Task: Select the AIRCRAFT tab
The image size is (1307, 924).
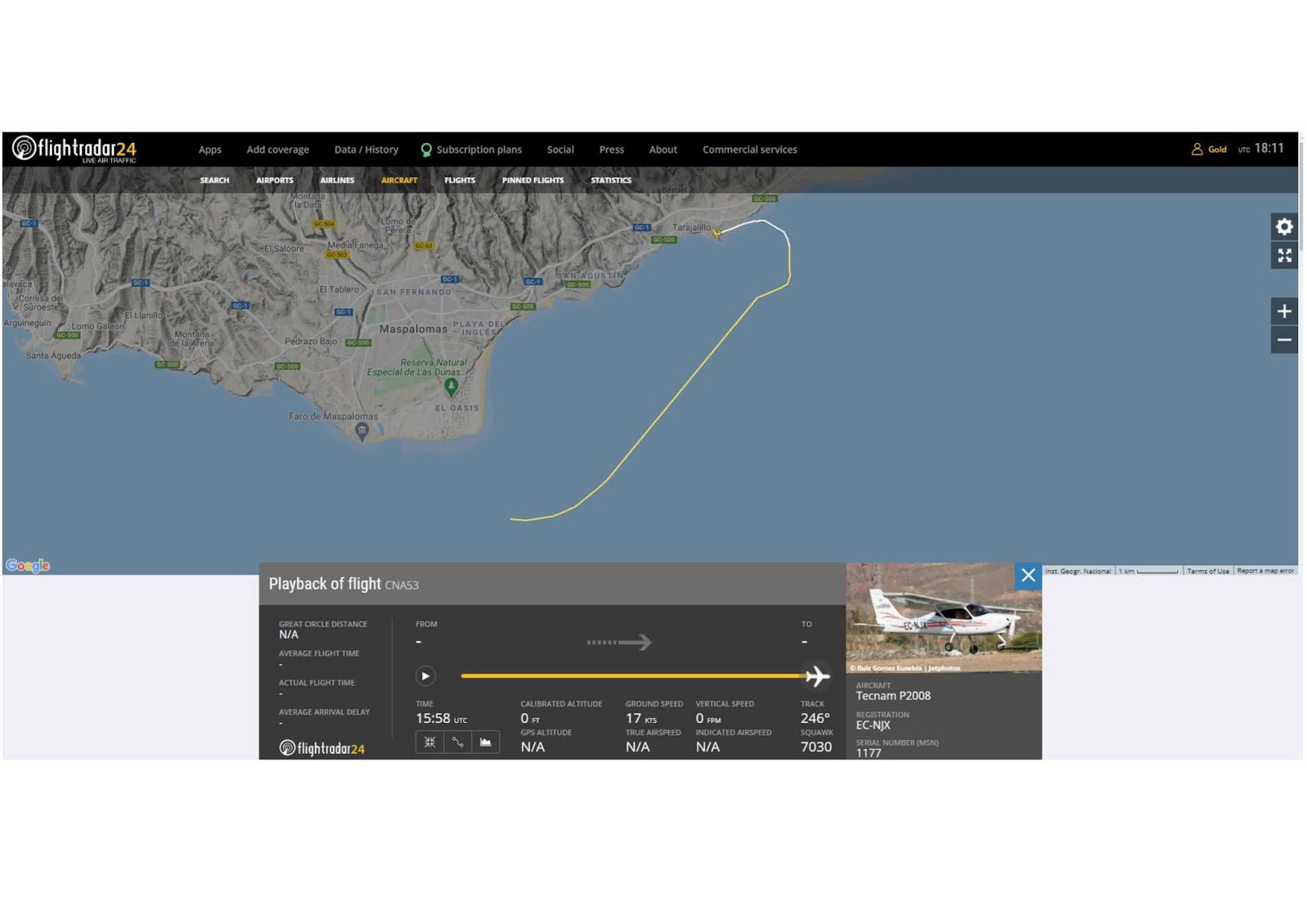Action: (399, 180)
